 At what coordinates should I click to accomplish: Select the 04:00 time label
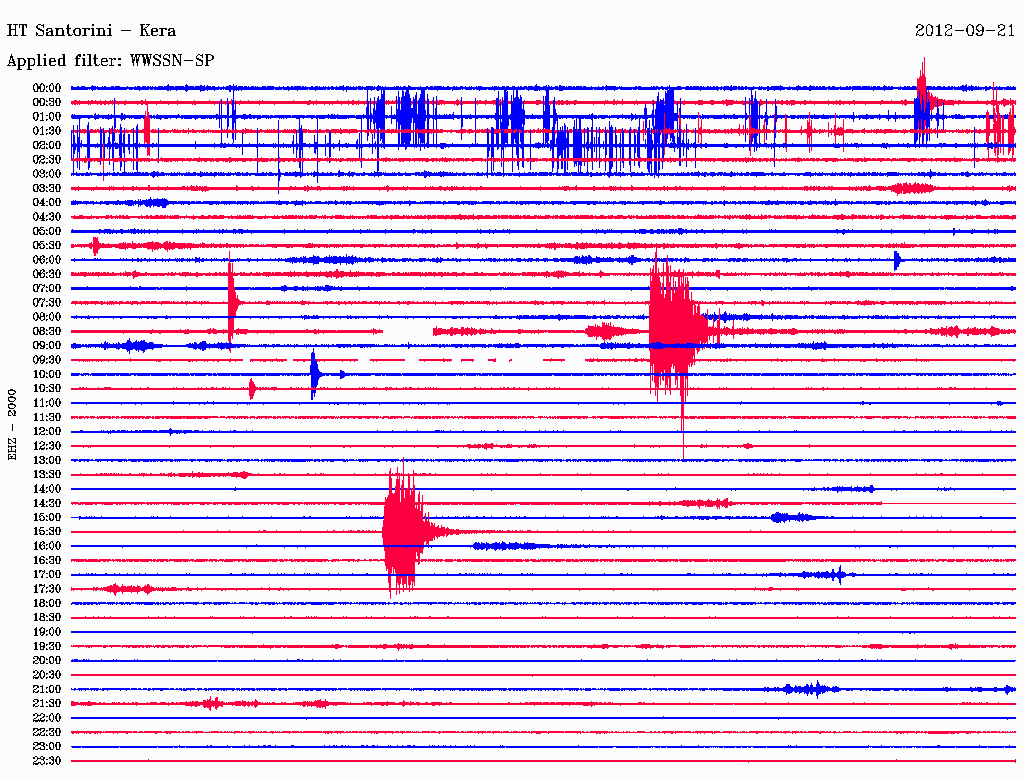(x=47, y=203)
